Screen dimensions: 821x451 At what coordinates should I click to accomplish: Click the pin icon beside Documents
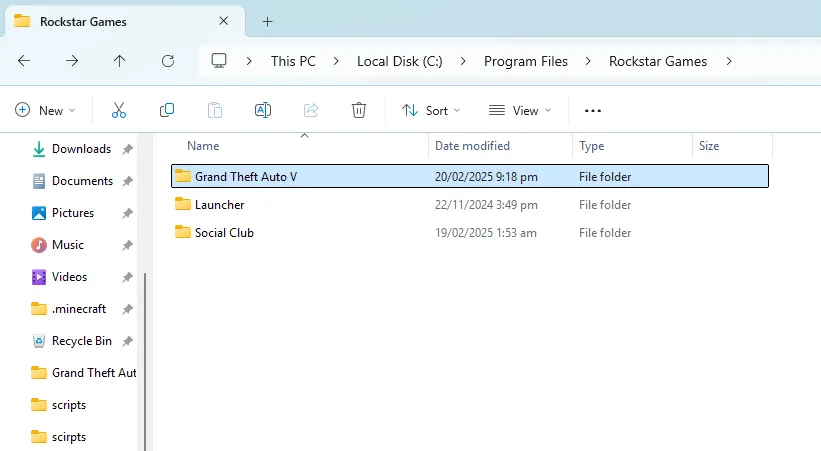pos(127,181)
